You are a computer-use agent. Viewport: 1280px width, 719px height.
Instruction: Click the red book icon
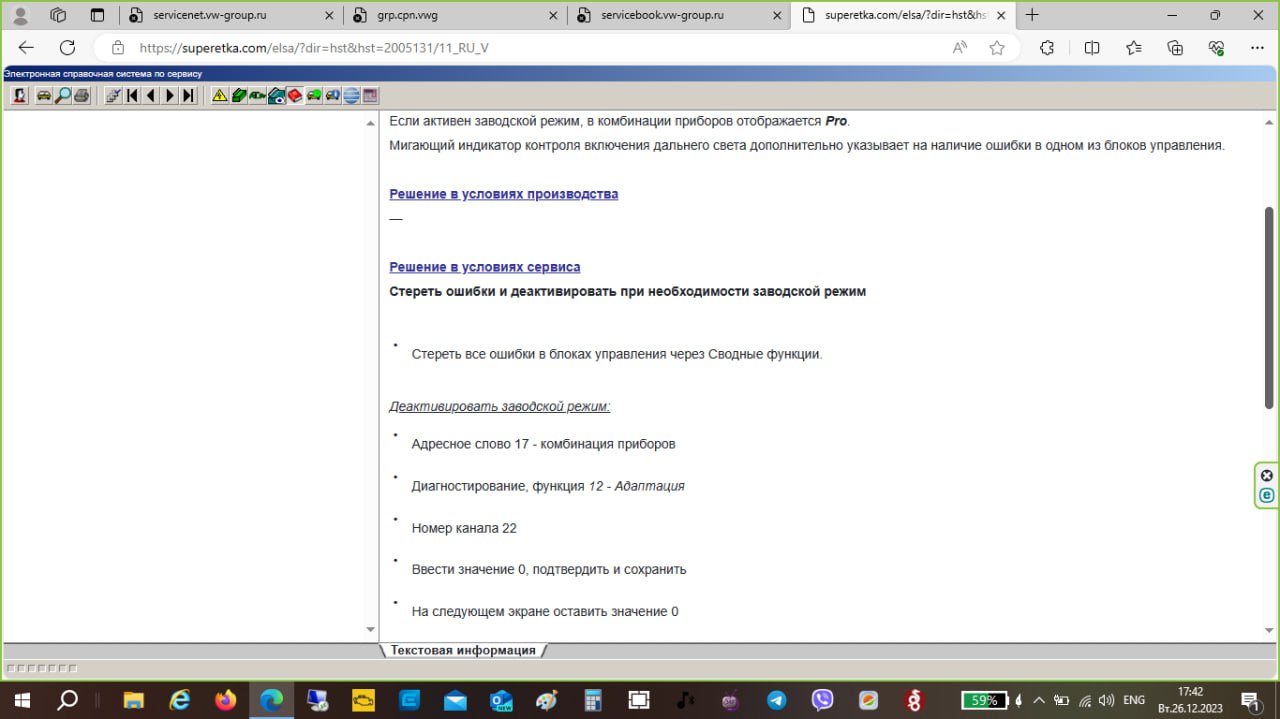(x=296, y=95)
